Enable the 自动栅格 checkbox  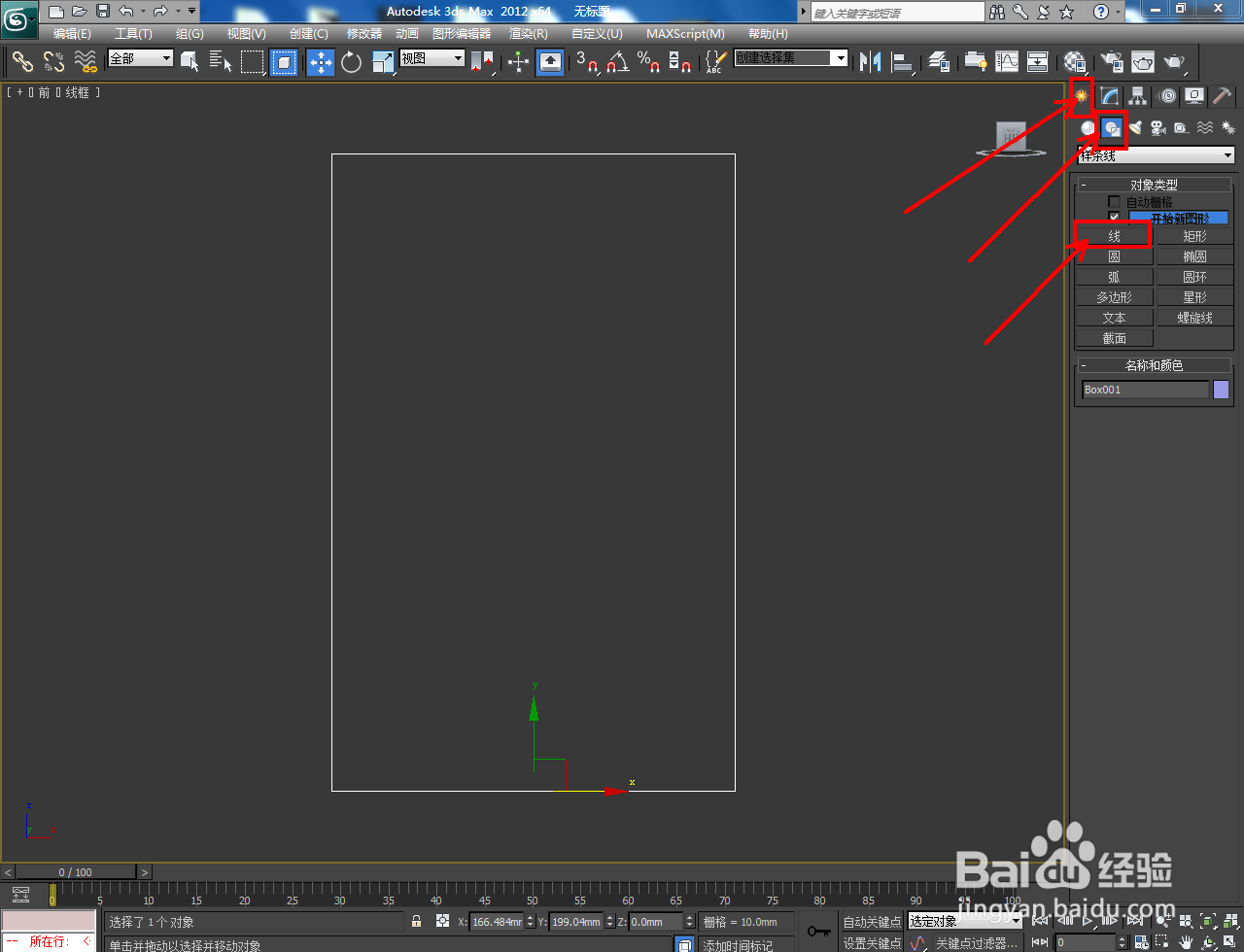tap(1114, 202)
